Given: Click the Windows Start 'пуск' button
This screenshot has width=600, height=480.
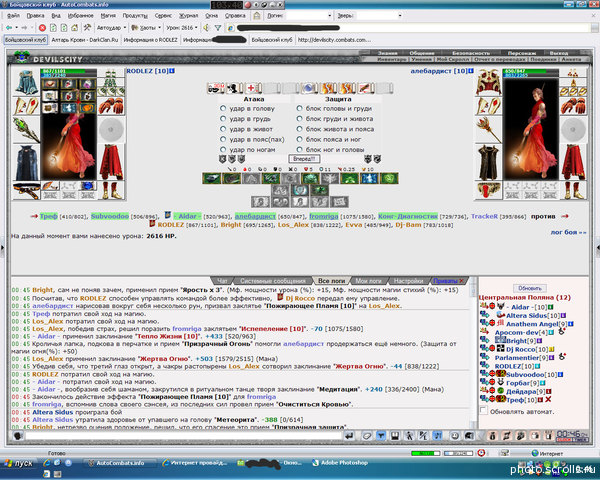Looking at the screenshot, I should coord(19,463).
